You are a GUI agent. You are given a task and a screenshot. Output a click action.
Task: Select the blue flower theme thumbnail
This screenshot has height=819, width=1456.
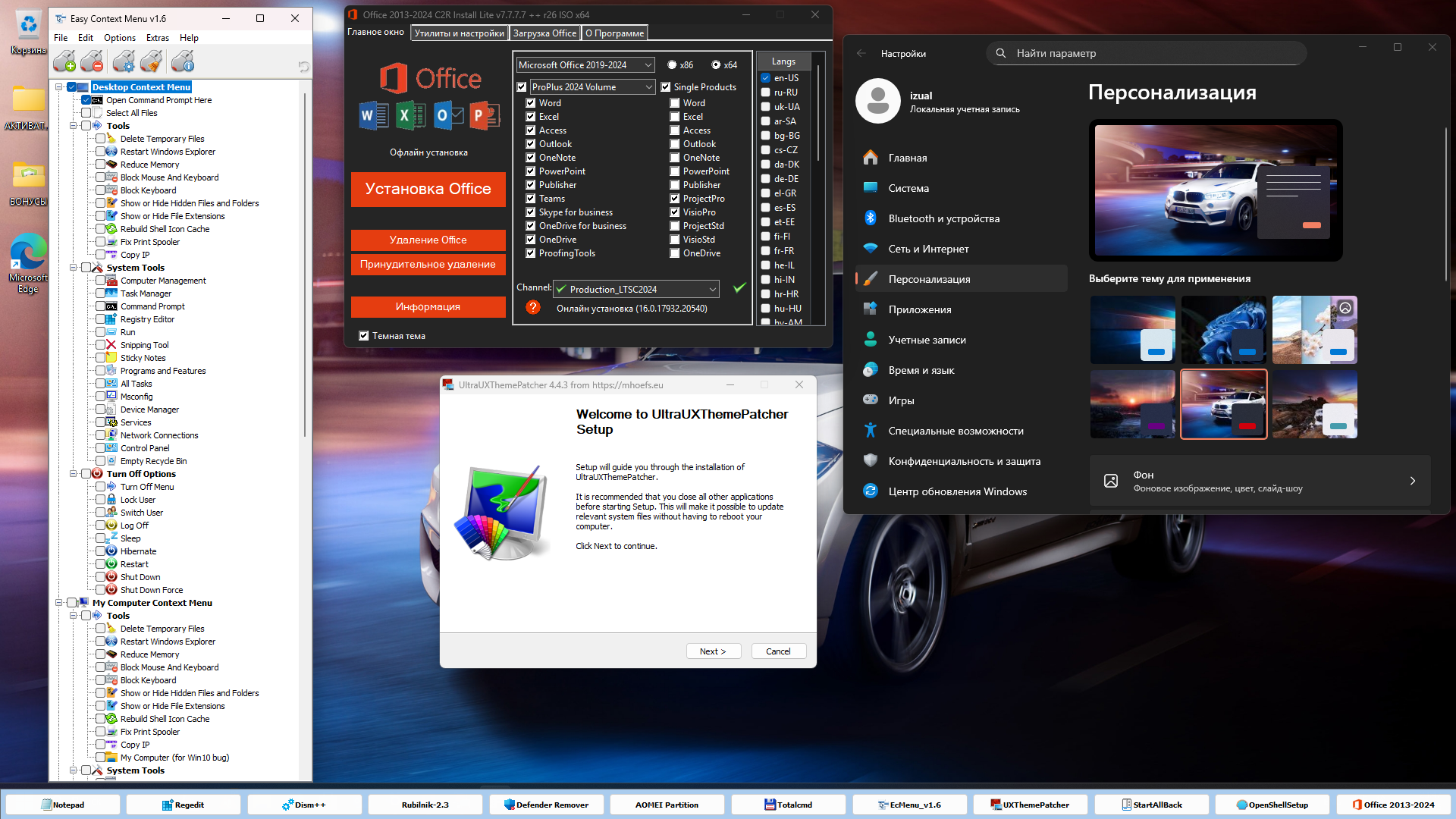(x=1223, y=329)
